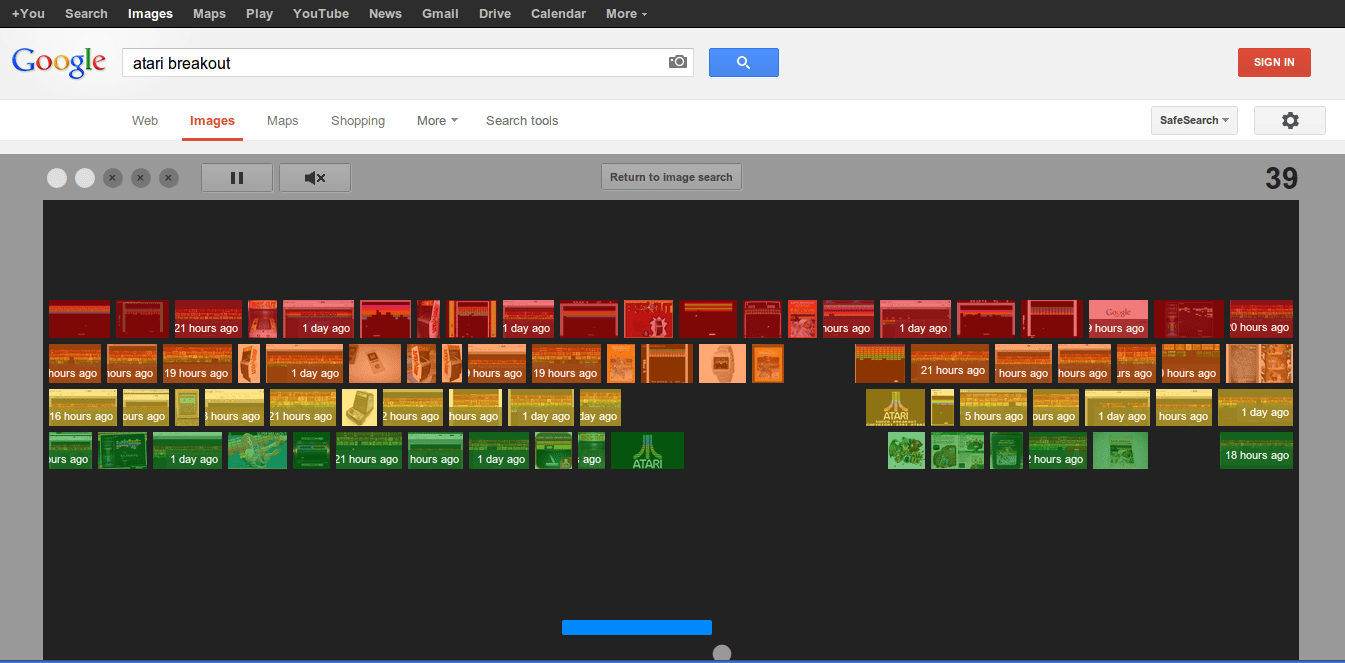Screen dimensions: 1345x663
Task: Click the green ATARI logo brick
Action: 647,450
